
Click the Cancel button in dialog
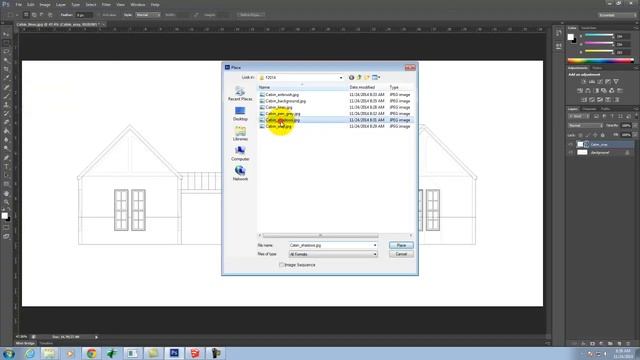point(401,254)
